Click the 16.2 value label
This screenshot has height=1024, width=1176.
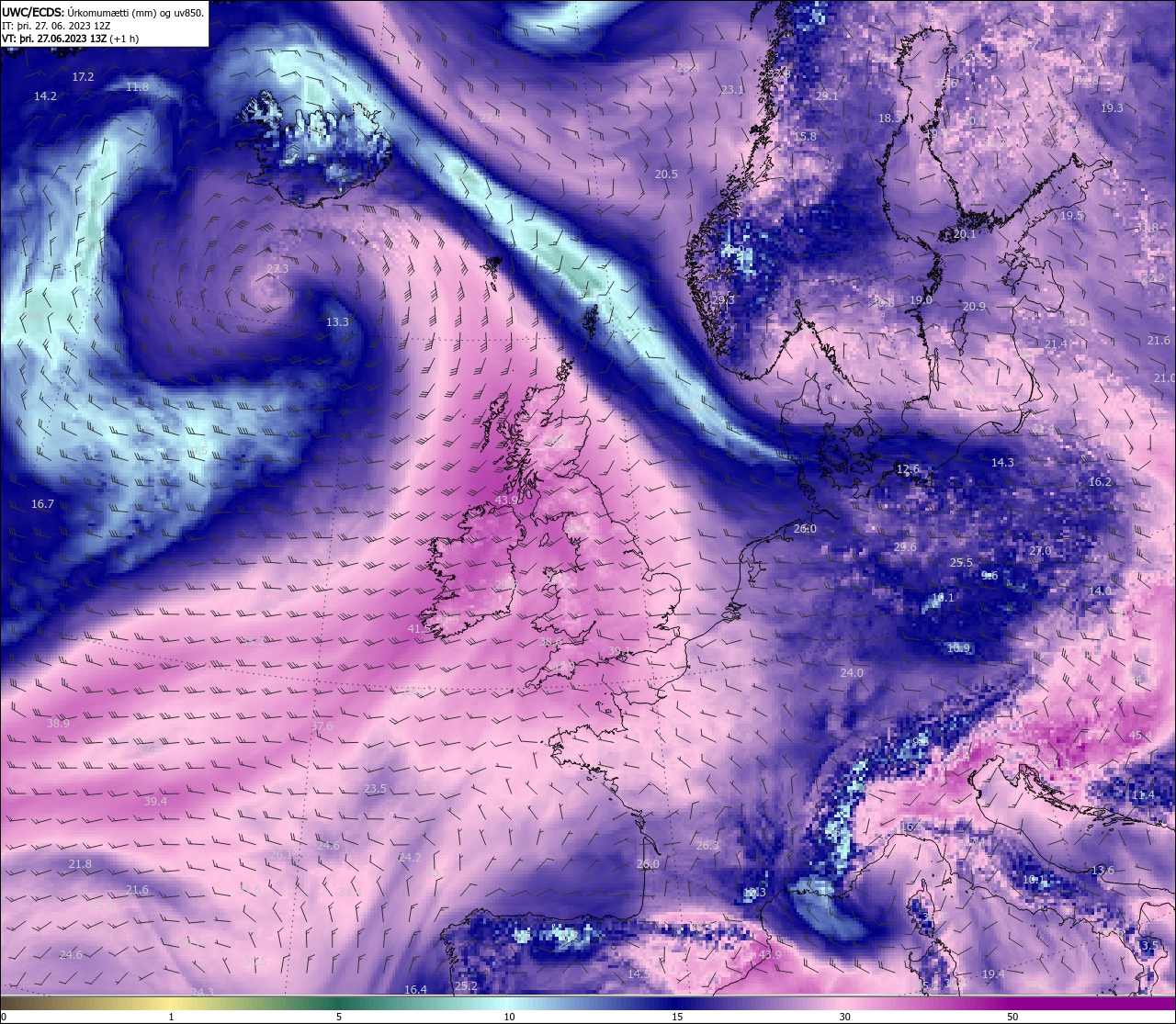click(x=1100, y=482)
